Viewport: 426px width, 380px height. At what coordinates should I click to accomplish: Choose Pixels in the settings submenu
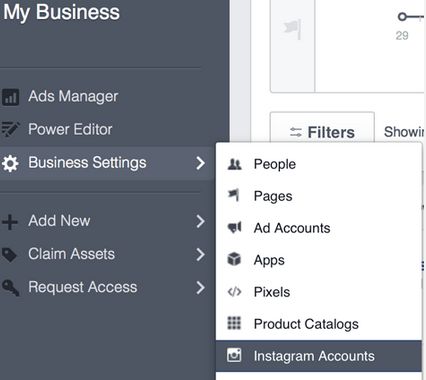[319, 292]
